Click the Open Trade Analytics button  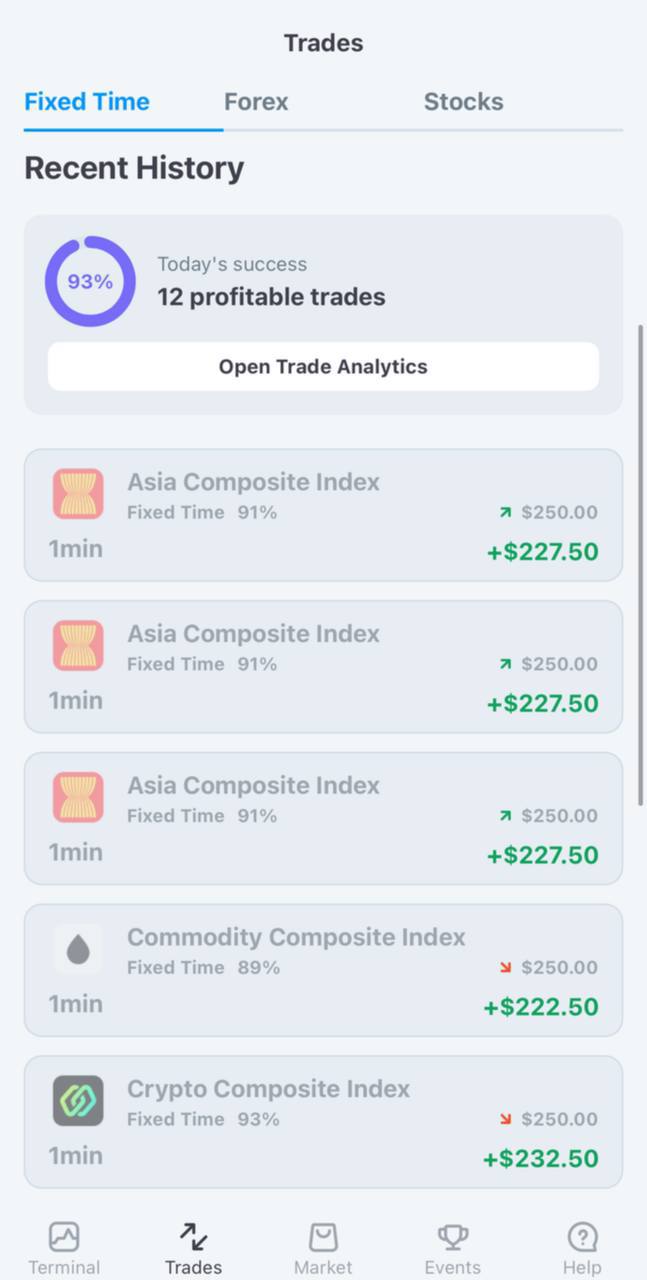(x=323, y=367)
